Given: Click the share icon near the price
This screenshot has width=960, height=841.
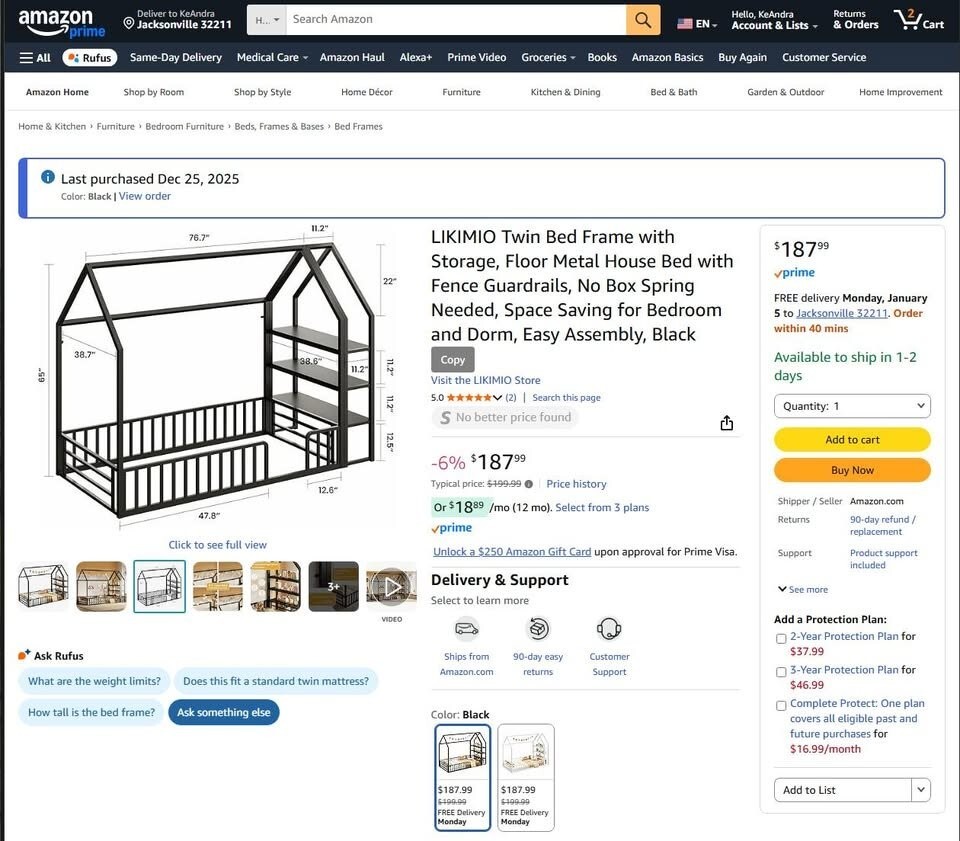Looking at the screenshot, I should pos(727,423).
